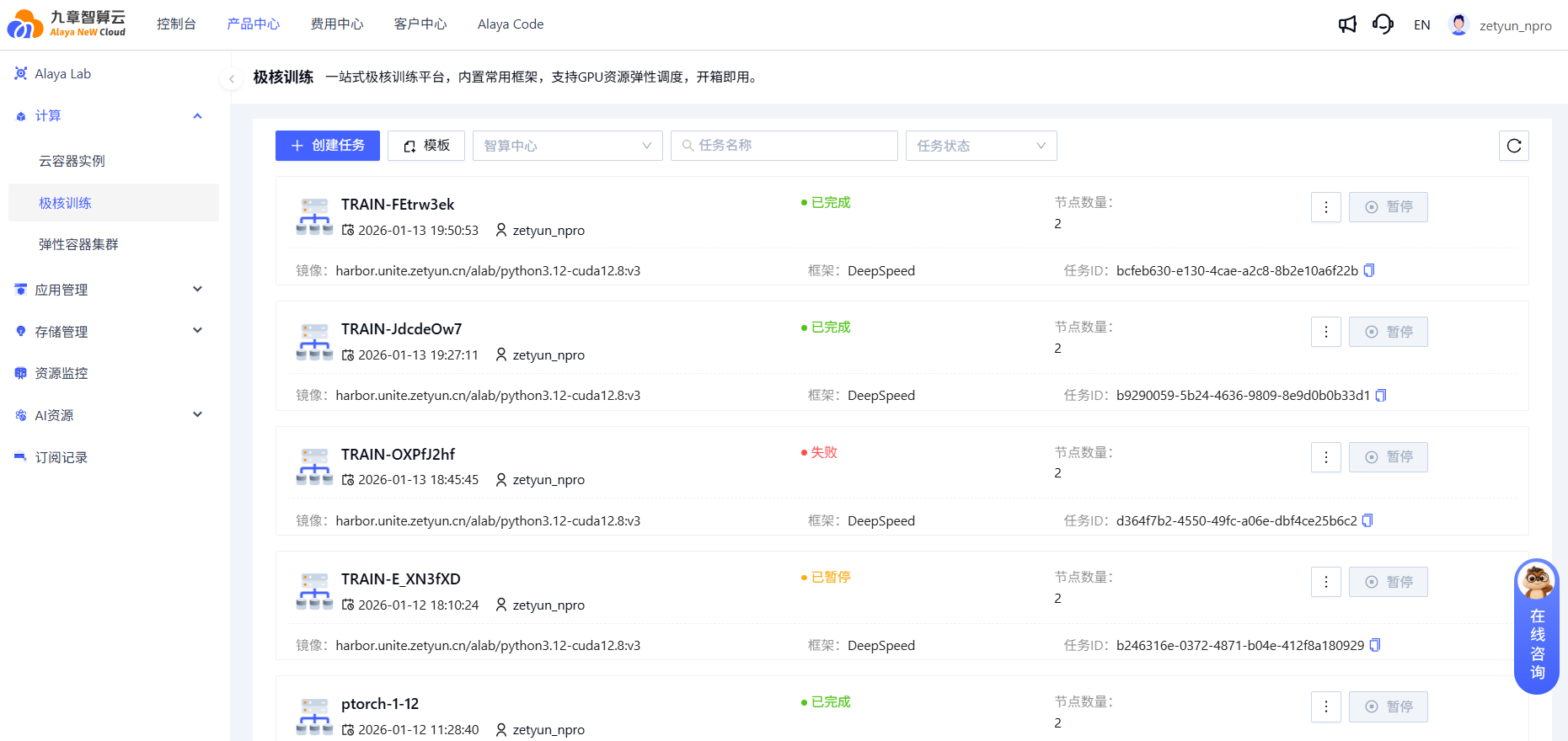Open the 智算中心 dropdown
Image resolution: width=1568 pixels, height=741 pixels.
[568, 146]
